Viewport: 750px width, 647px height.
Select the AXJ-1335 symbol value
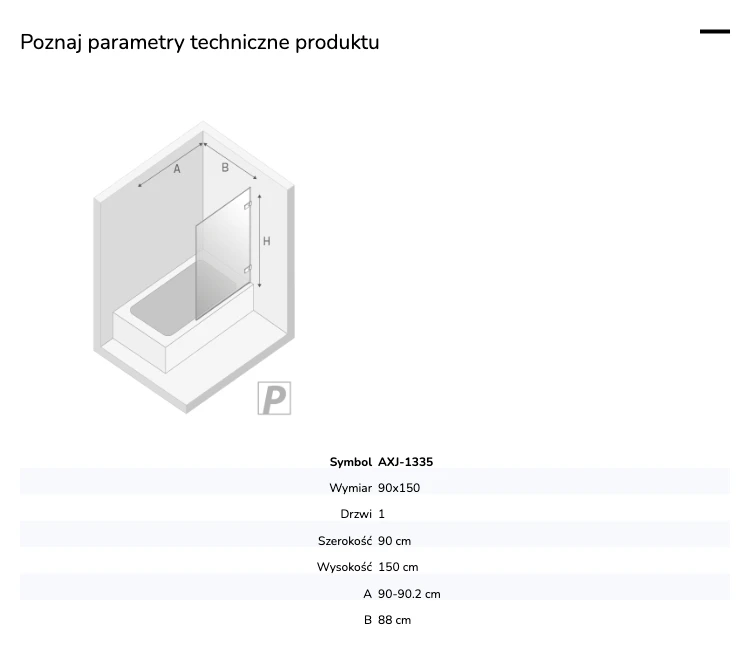tap(405, 462)
